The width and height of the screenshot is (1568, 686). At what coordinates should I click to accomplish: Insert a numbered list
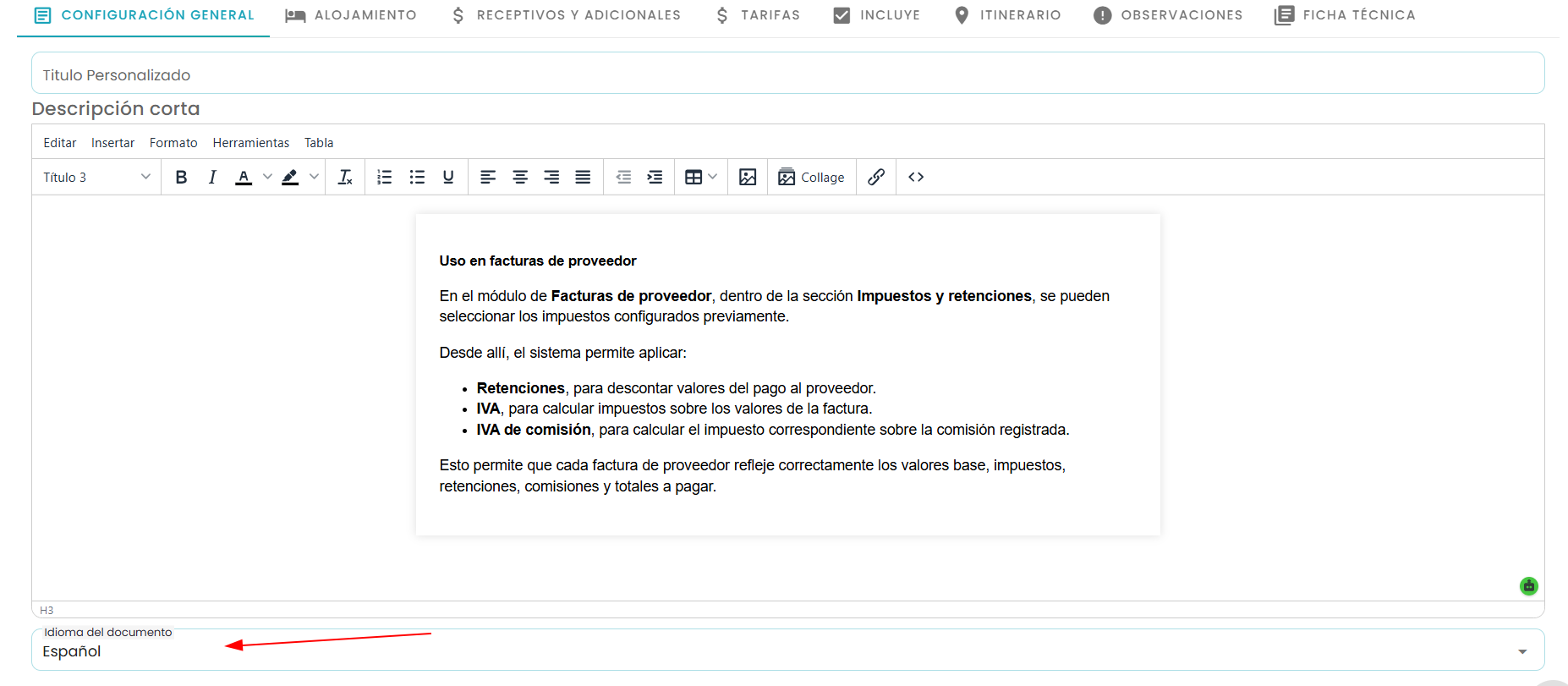[x=385, y=177]
